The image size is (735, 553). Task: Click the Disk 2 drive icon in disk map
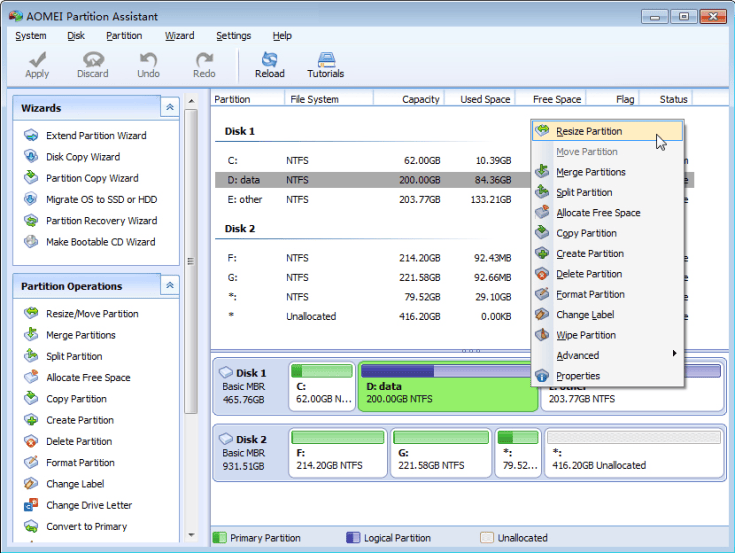[226, 439]
